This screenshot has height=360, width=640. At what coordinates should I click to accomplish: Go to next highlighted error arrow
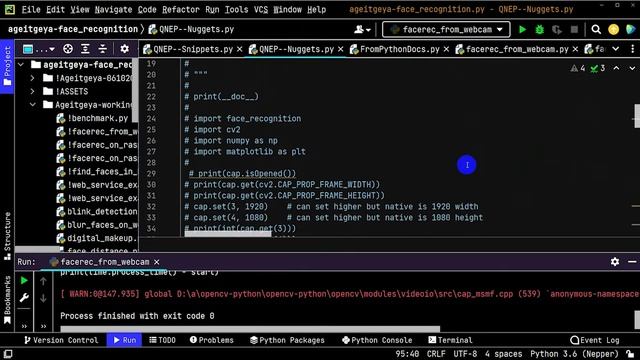pyautogui.click(x=632, y=68)
